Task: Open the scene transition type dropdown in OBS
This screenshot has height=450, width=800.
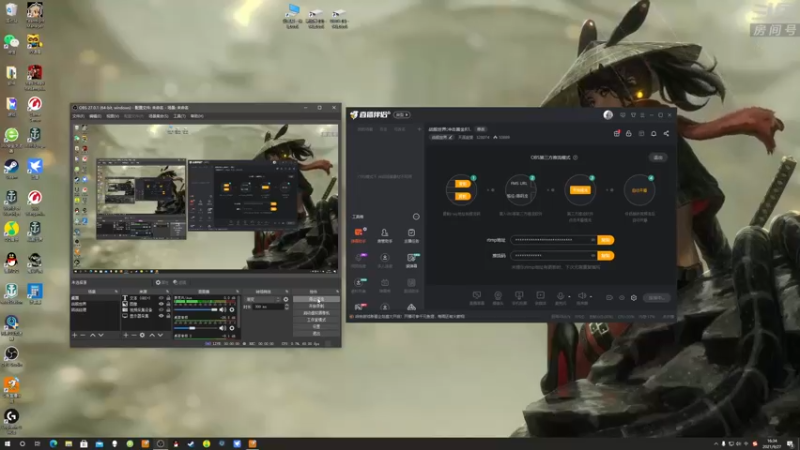Action: (x=263, y=299)
